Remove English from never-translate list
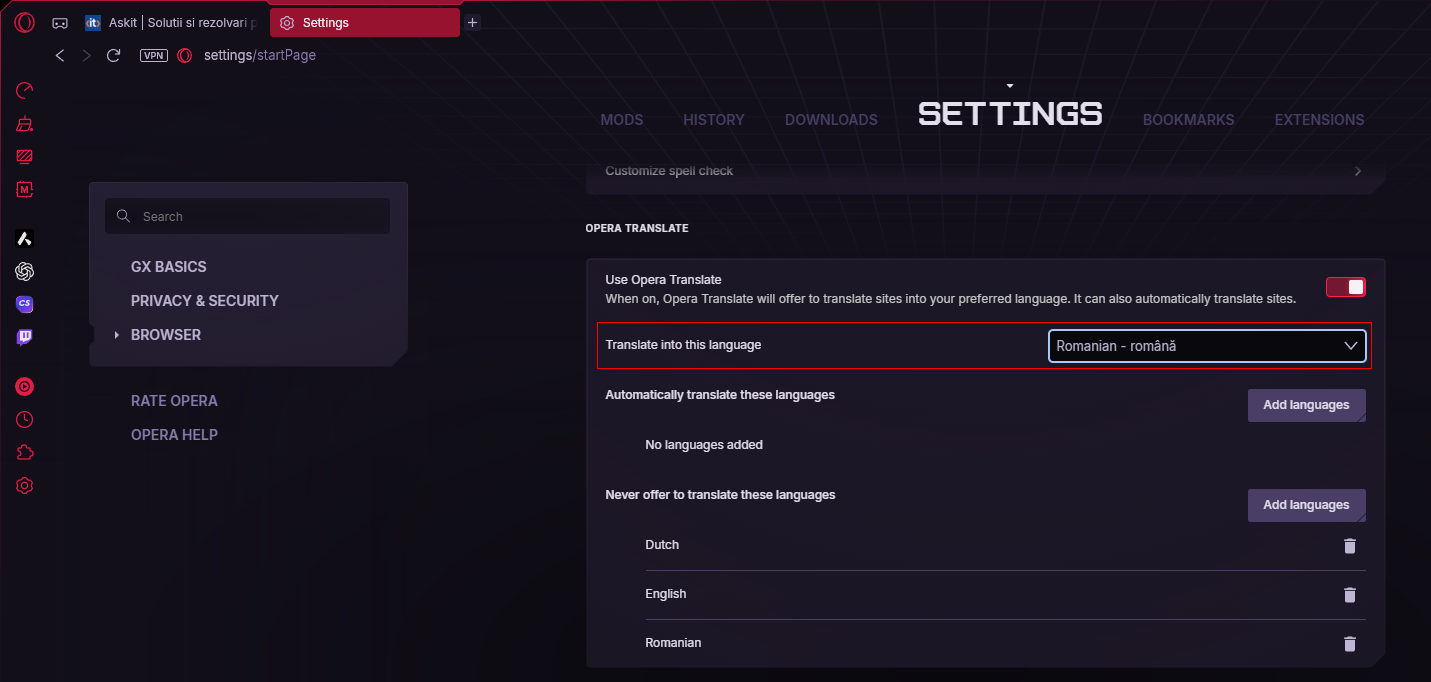Image resolution: width=1431 pixels, height=682 pixels. 1349,595
